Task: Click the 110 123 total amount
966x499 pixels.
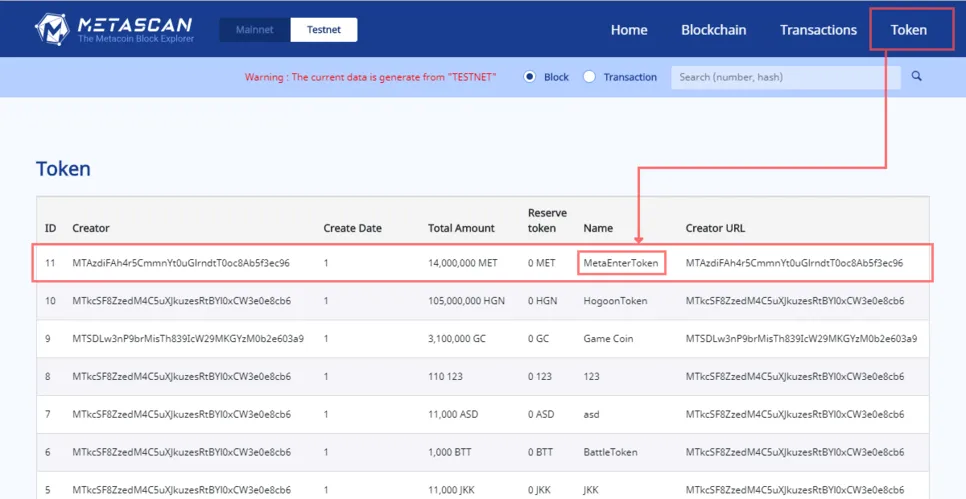Action: click(x=445, y=376)
